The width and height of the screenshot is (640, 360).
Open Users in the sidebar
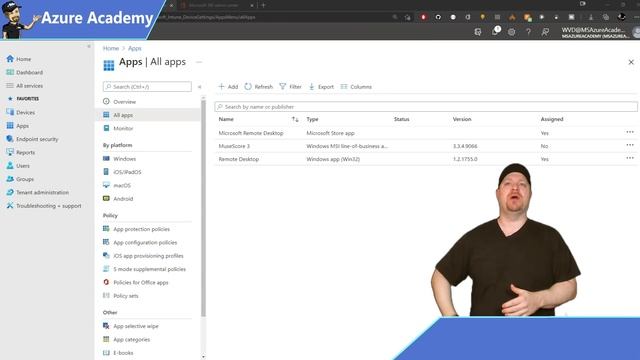click(18, 166)
